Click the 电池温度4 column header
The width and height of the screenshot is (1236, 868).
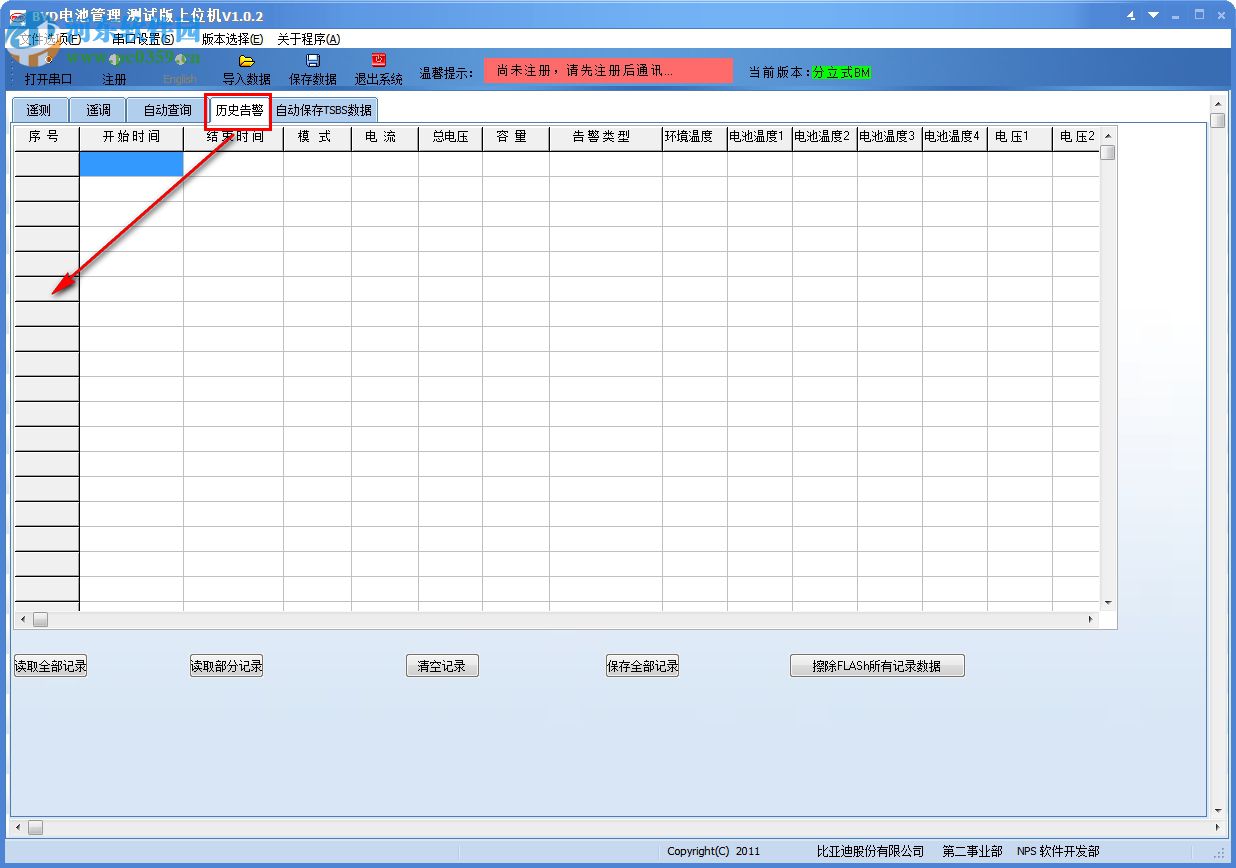(954, 137)
